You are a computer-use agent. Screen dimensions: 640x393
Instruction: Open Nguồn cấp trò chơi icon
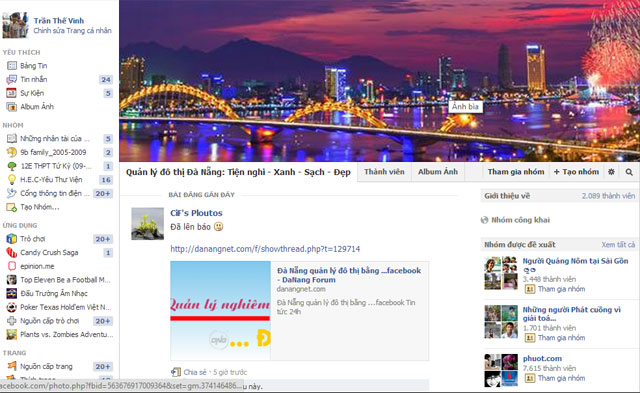12,321
